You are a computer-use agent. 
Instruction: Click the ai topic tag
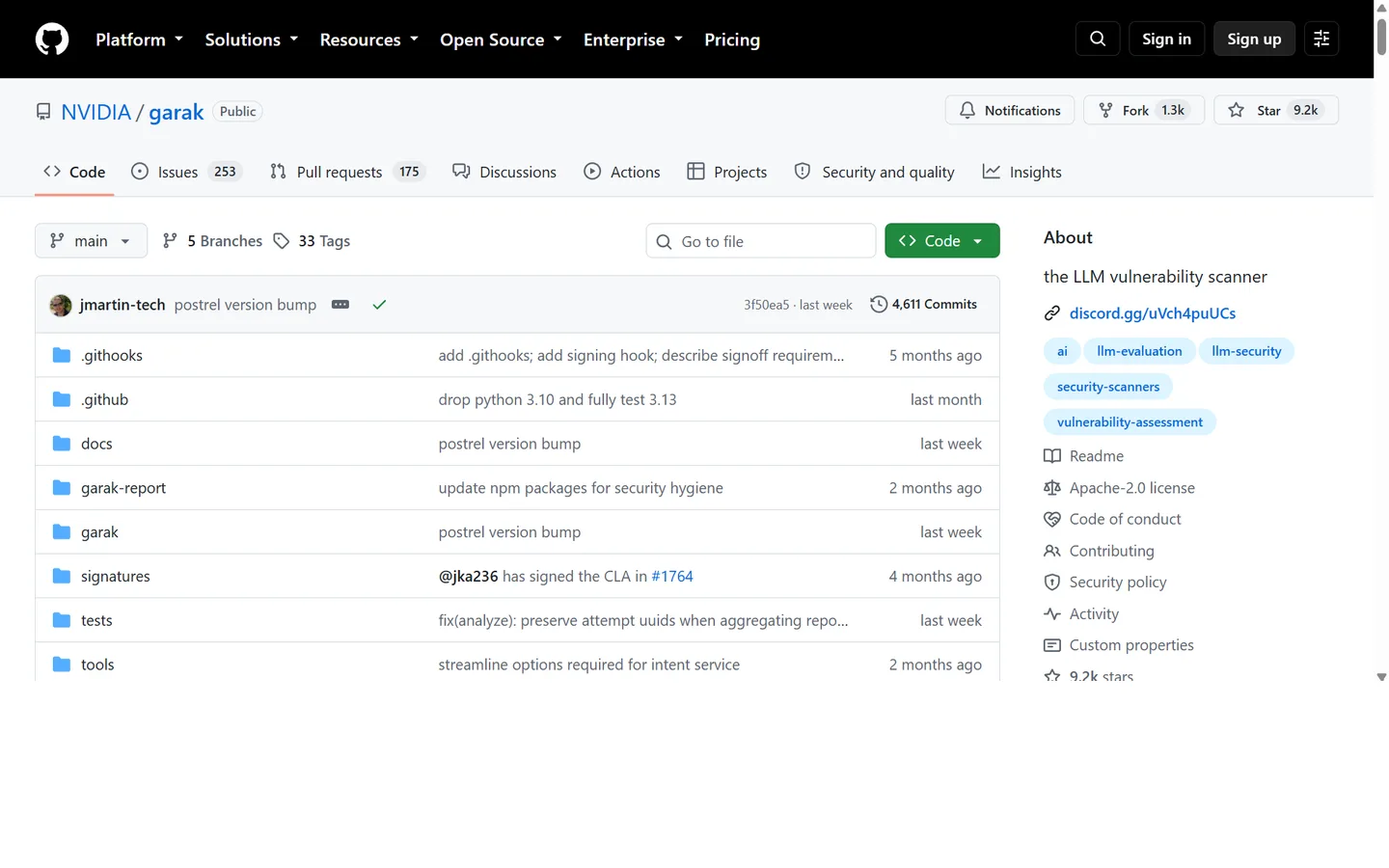tap(1062, 351)
